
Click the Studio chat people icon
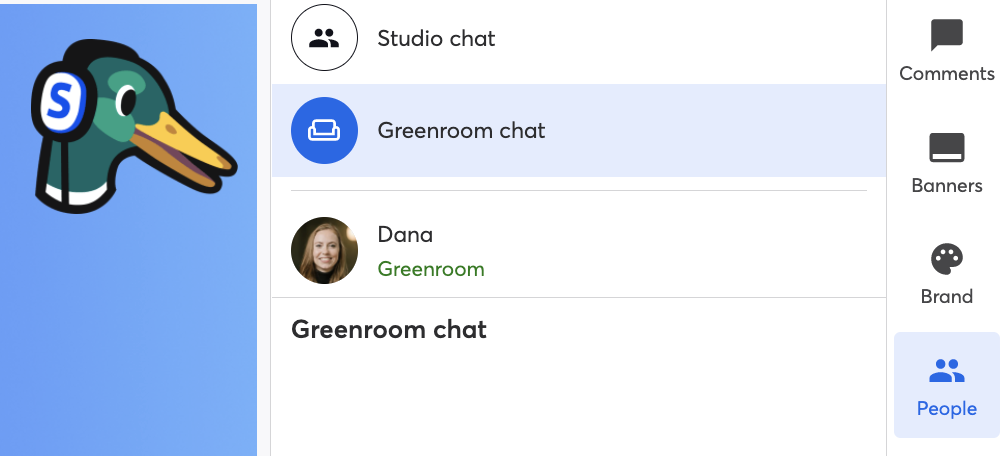(324, 38)
